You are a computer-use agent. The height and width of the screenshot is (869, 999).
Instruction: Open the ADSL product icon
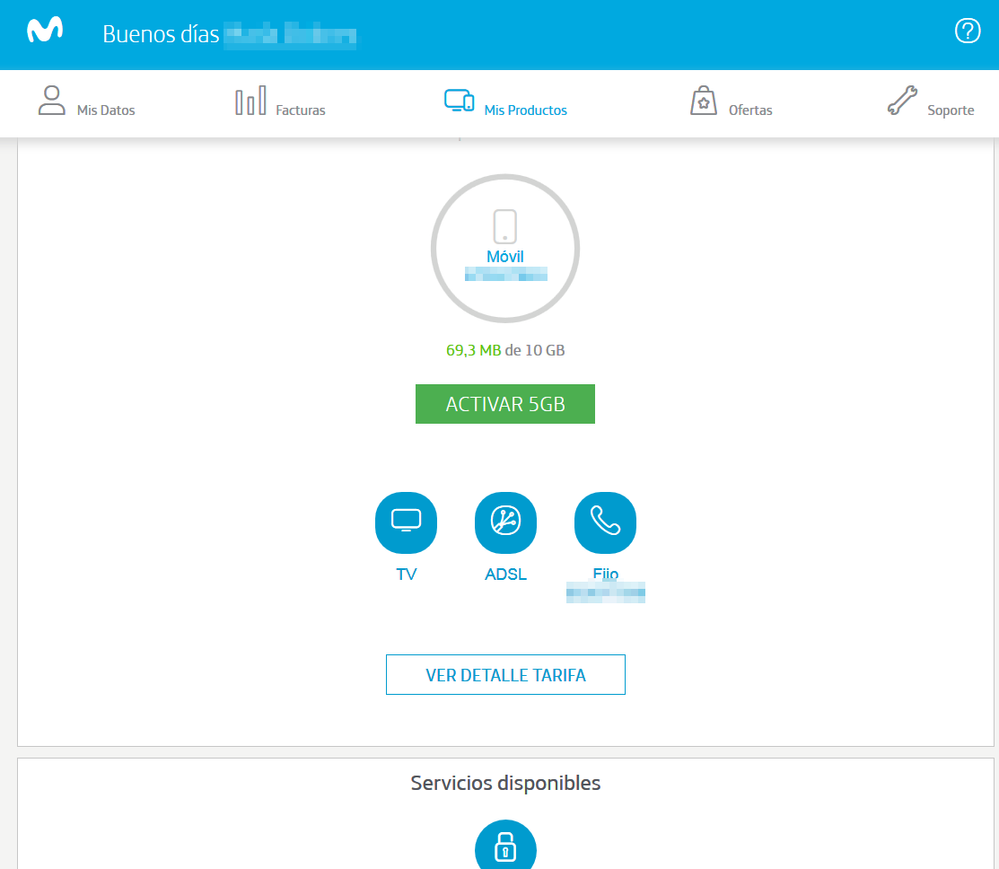(x=505, y=522)
